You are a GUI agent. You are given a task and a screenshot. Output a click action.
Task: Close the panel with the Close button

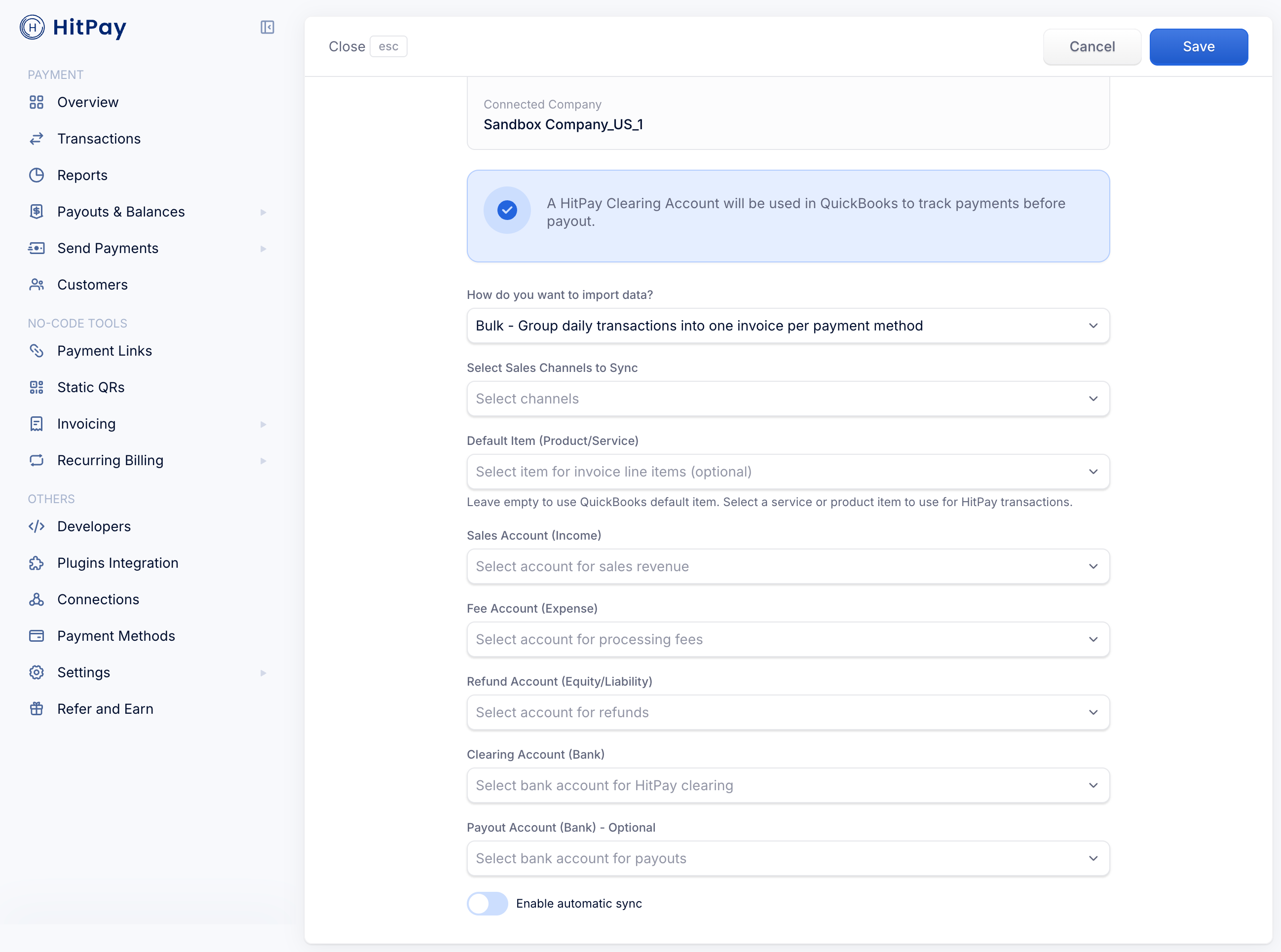[347, 46]
